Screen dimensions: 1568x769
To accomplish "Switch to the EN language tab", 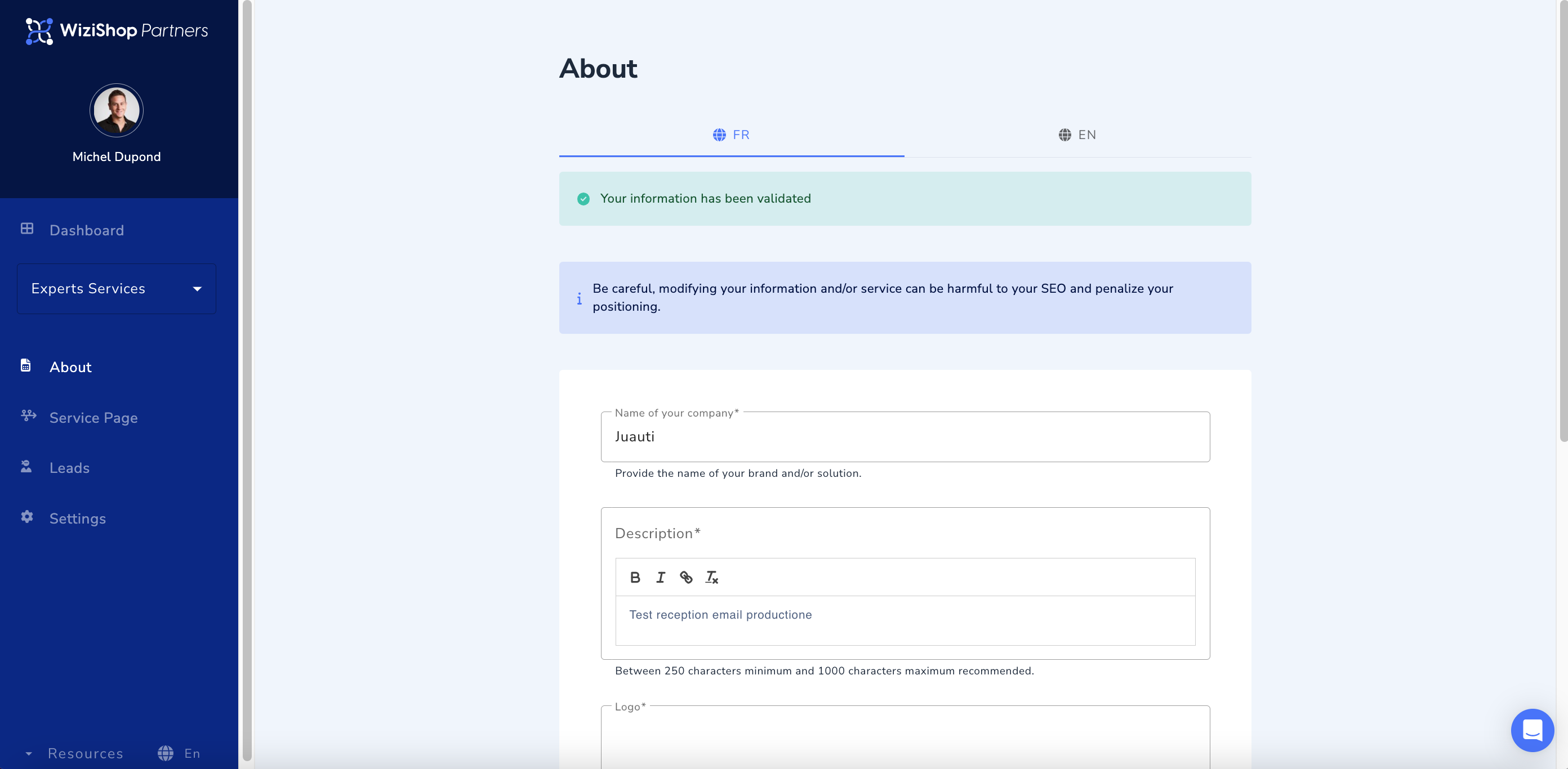I will point(1077,135).
